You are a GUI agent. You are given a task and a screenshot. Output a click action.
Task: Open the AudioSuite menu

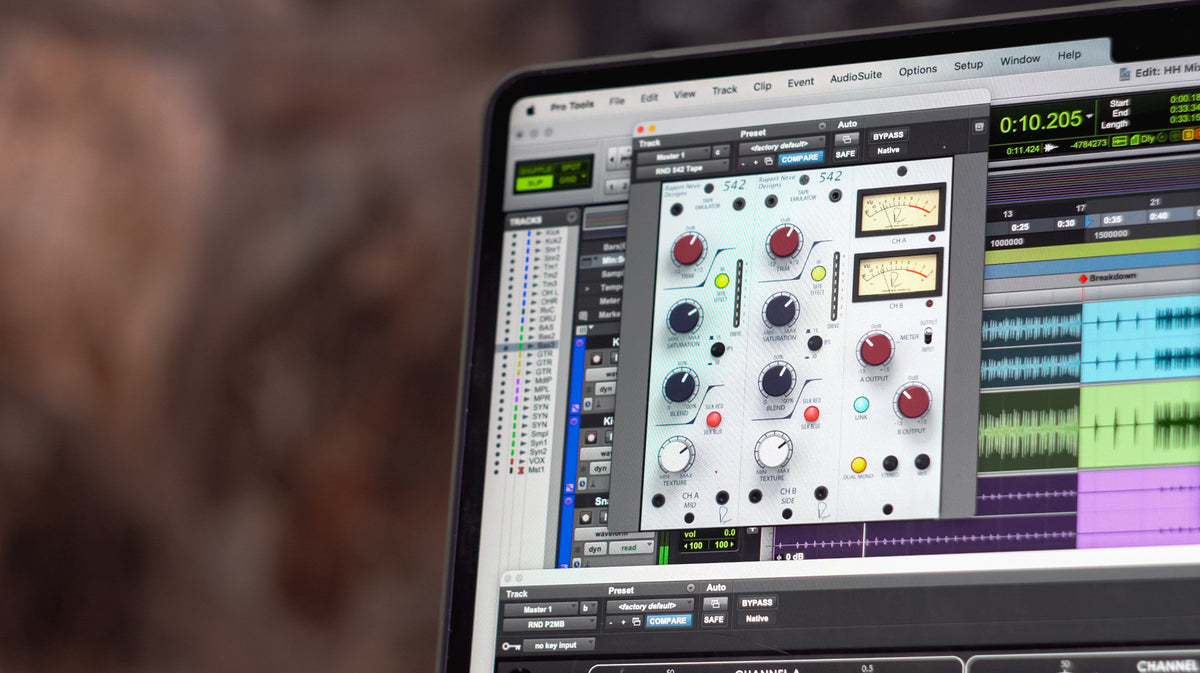click(856, 77)
